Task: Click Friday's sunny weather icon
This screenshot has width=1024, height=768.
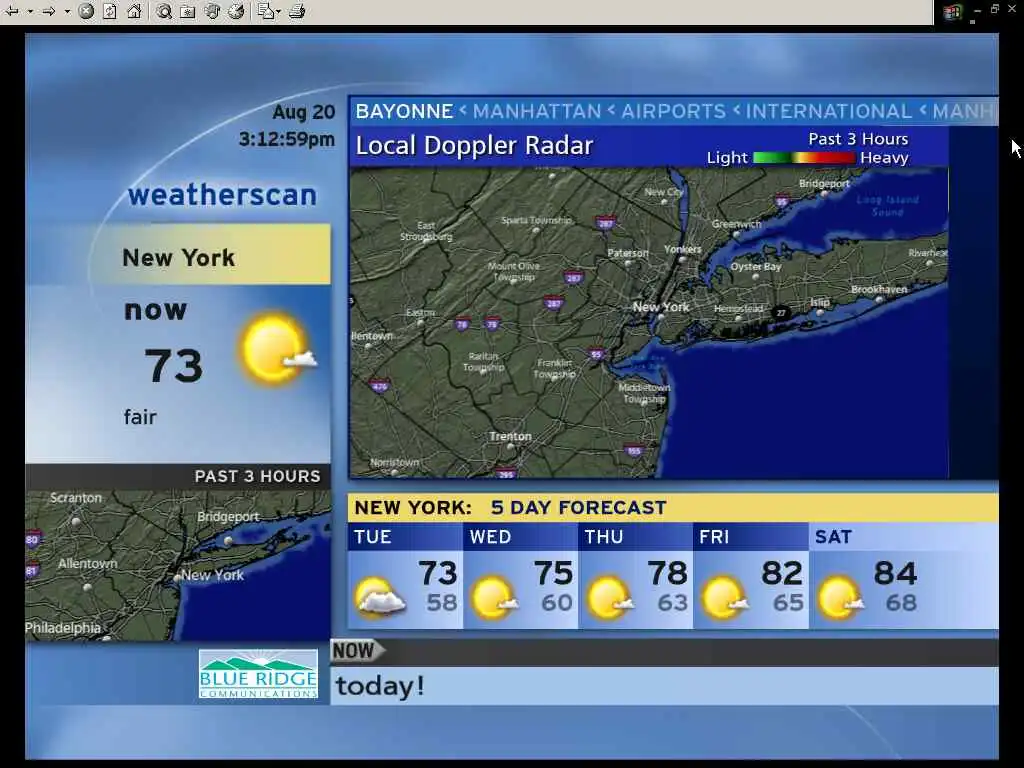Action: point(725,597)
